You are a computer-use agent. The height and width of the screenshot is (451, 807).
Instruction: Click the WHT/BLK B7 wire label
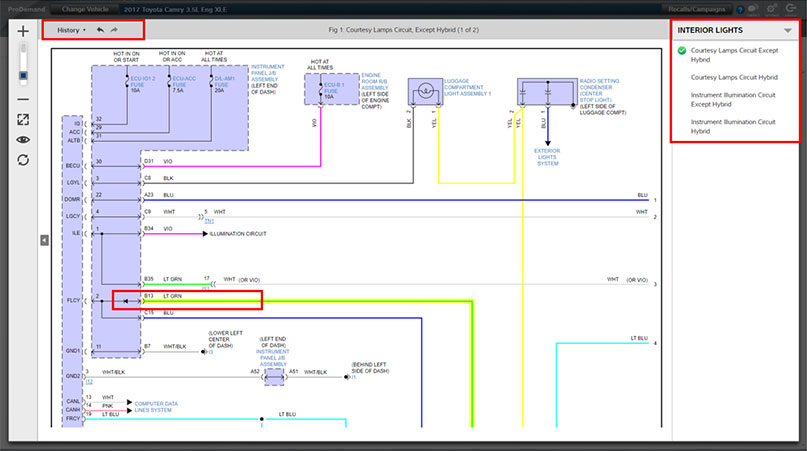(x=174, y=346)
